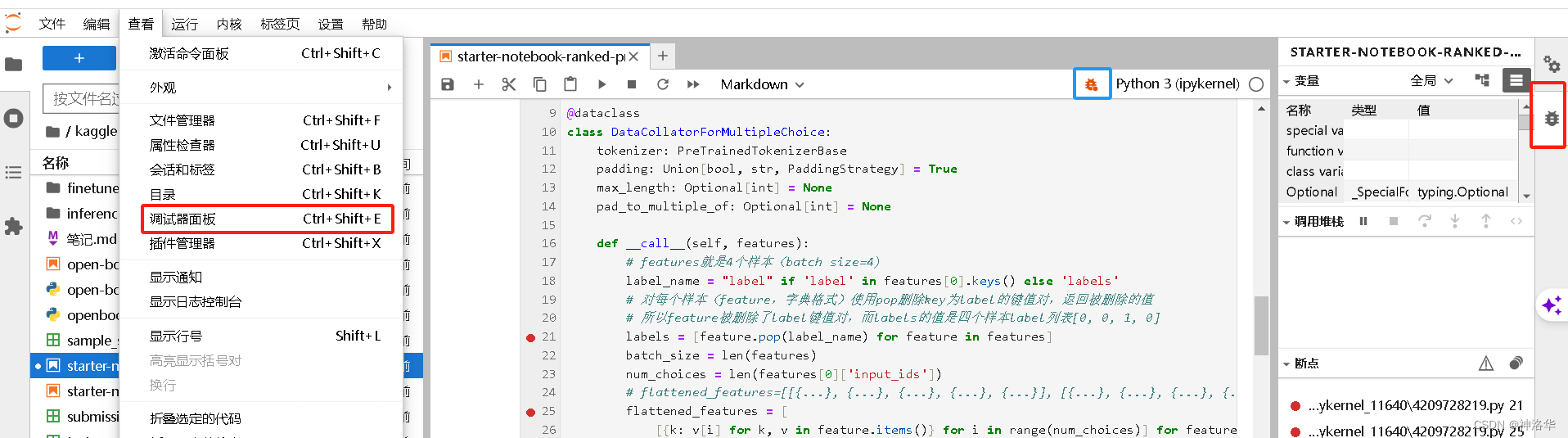The height and width of the screenshot is (438, 1568).
Task: Evaluate code with the angle brackets icon
Action: (x=1516, y=221)
